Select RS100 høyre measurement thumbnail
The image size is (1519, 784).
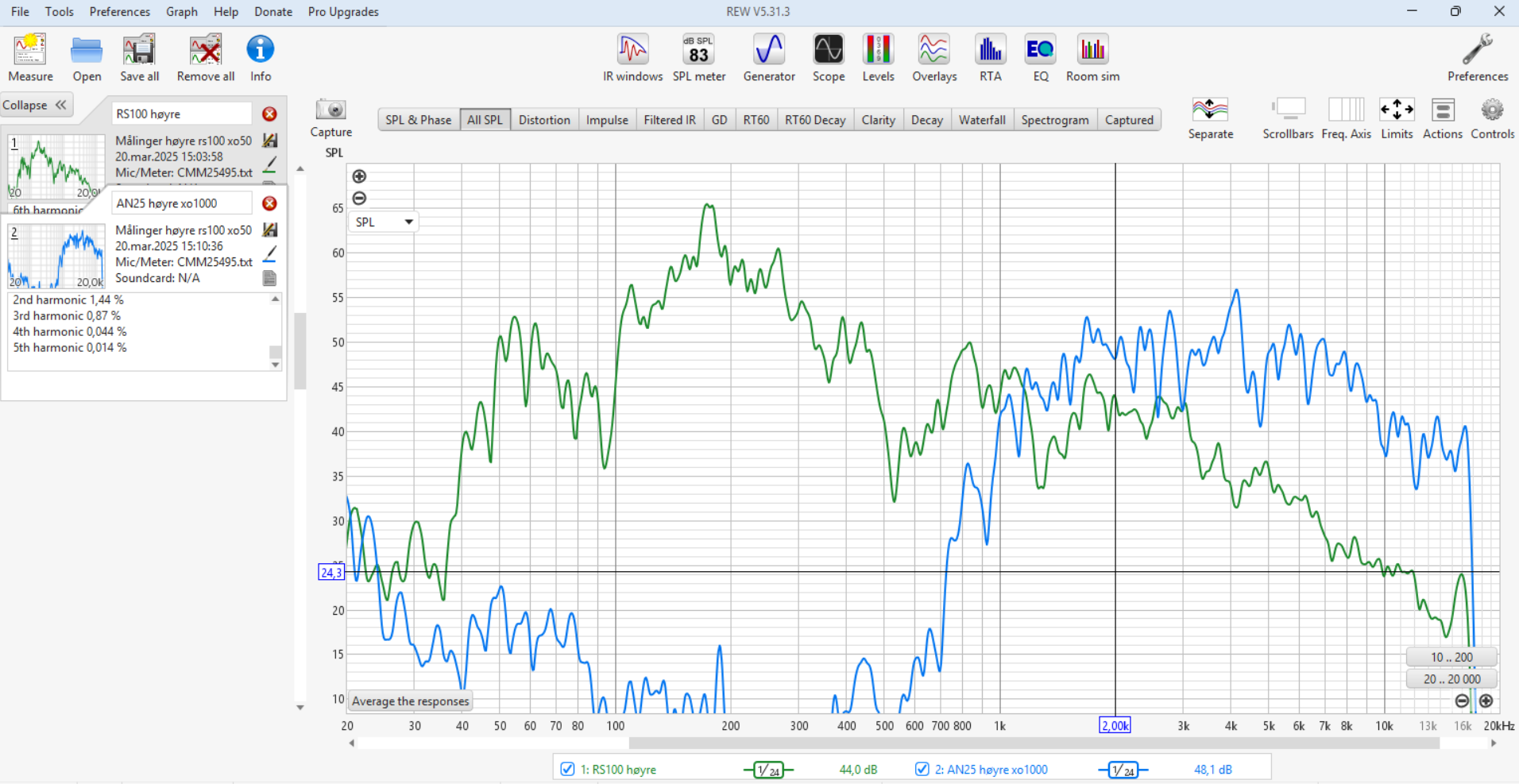(56, 167)
